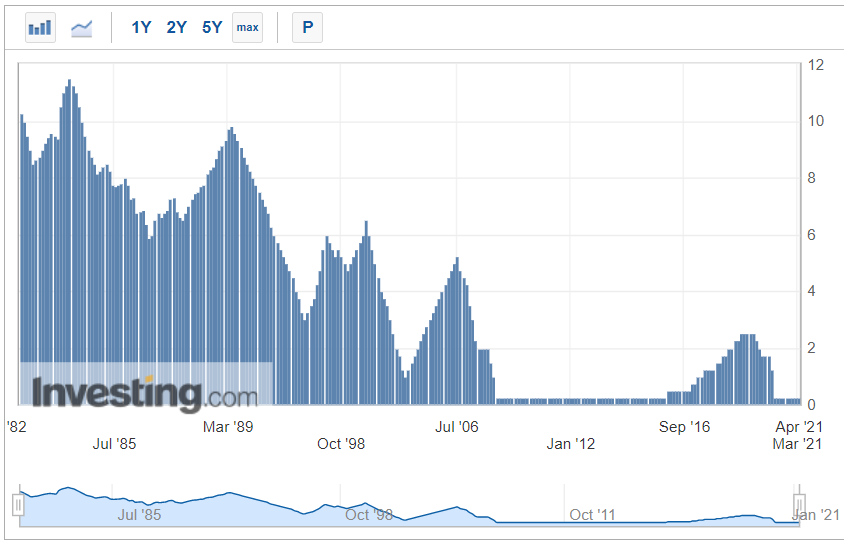Click the Apr '21 x-axis label
Viewport: 844px width, 544px height.
[799, 427]
